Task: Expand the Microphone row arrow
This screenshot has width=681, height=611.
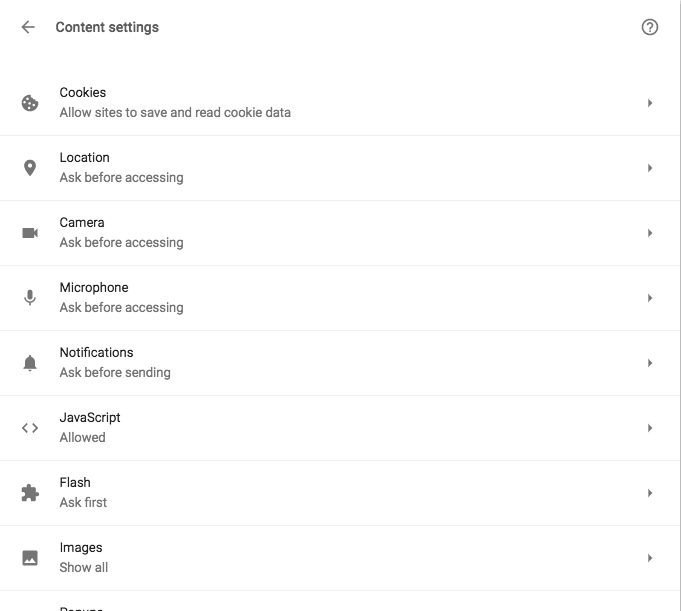Action: 650,298
